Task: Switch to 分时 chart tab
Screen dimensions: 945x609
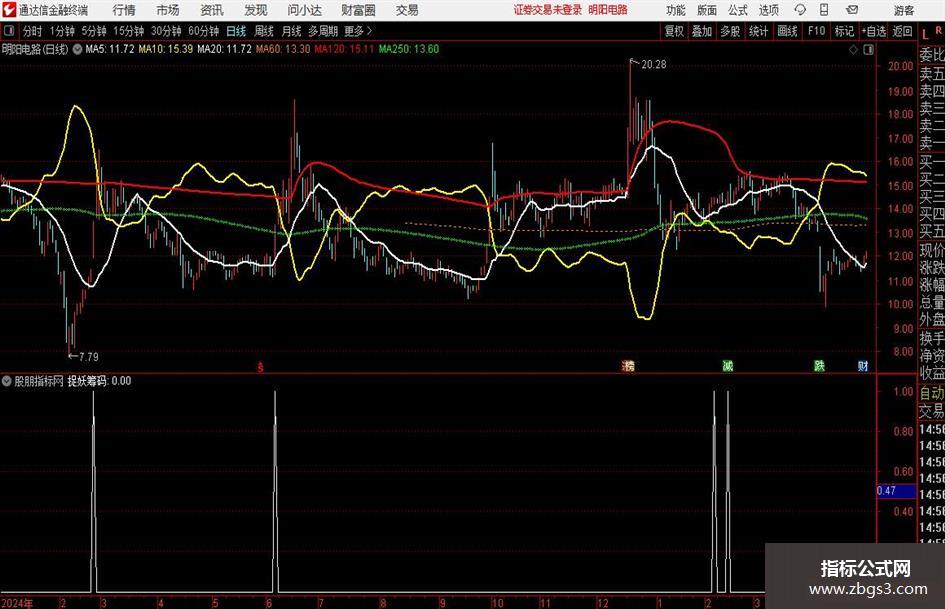Action: point(33,31)
